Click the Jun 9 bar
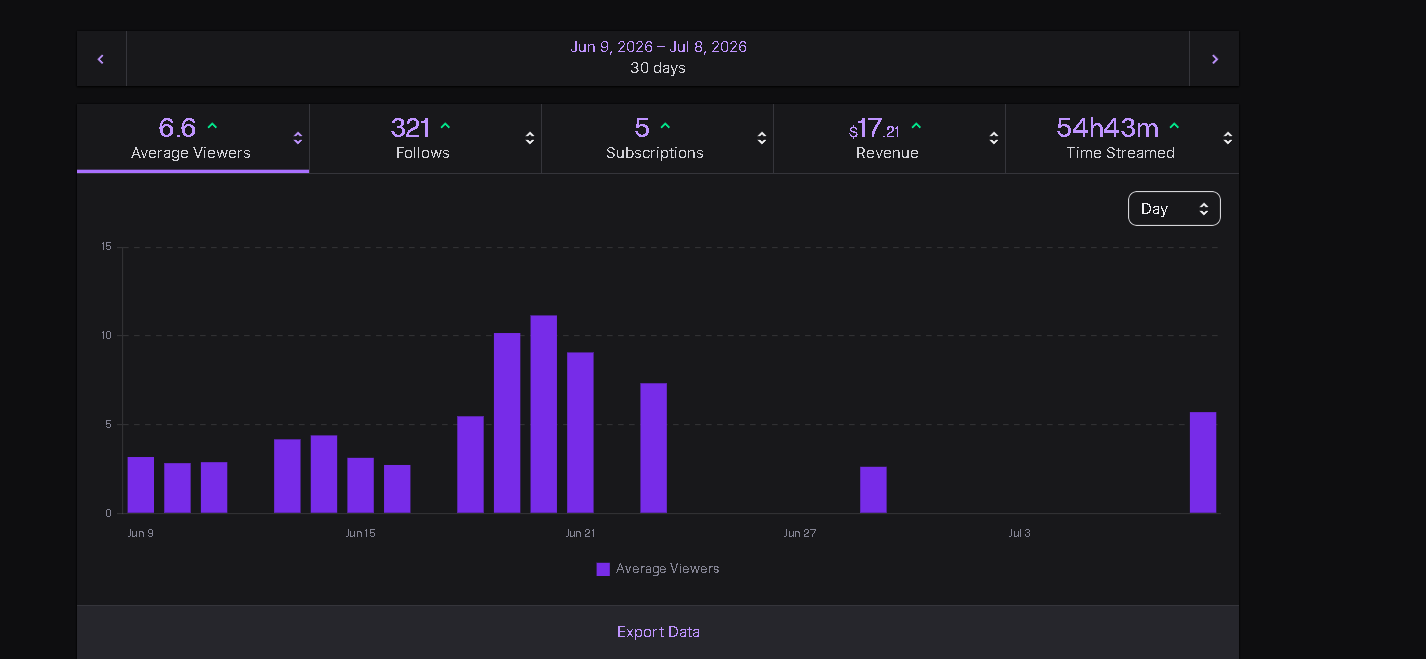 coord(141,485)
